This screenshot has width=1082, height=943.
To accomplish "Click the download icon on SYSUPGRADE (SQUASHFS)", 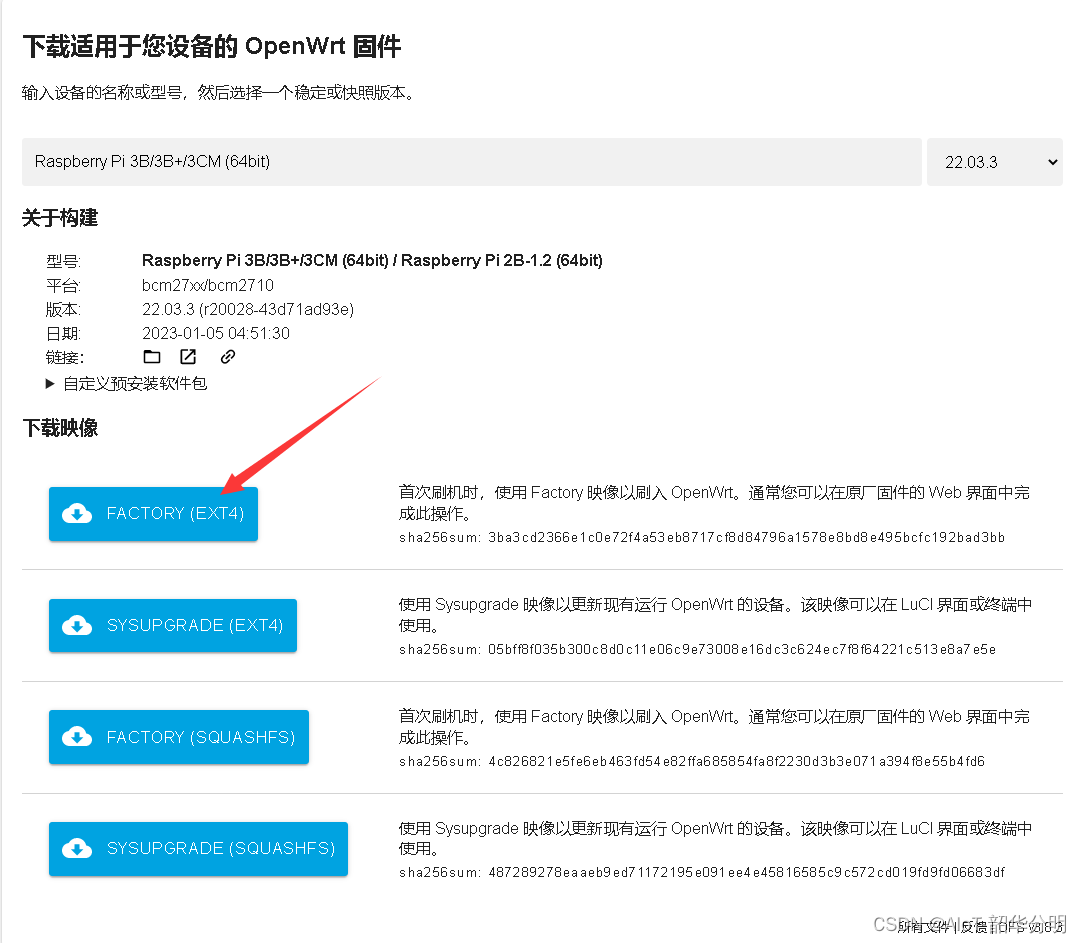I will point(78,849).
